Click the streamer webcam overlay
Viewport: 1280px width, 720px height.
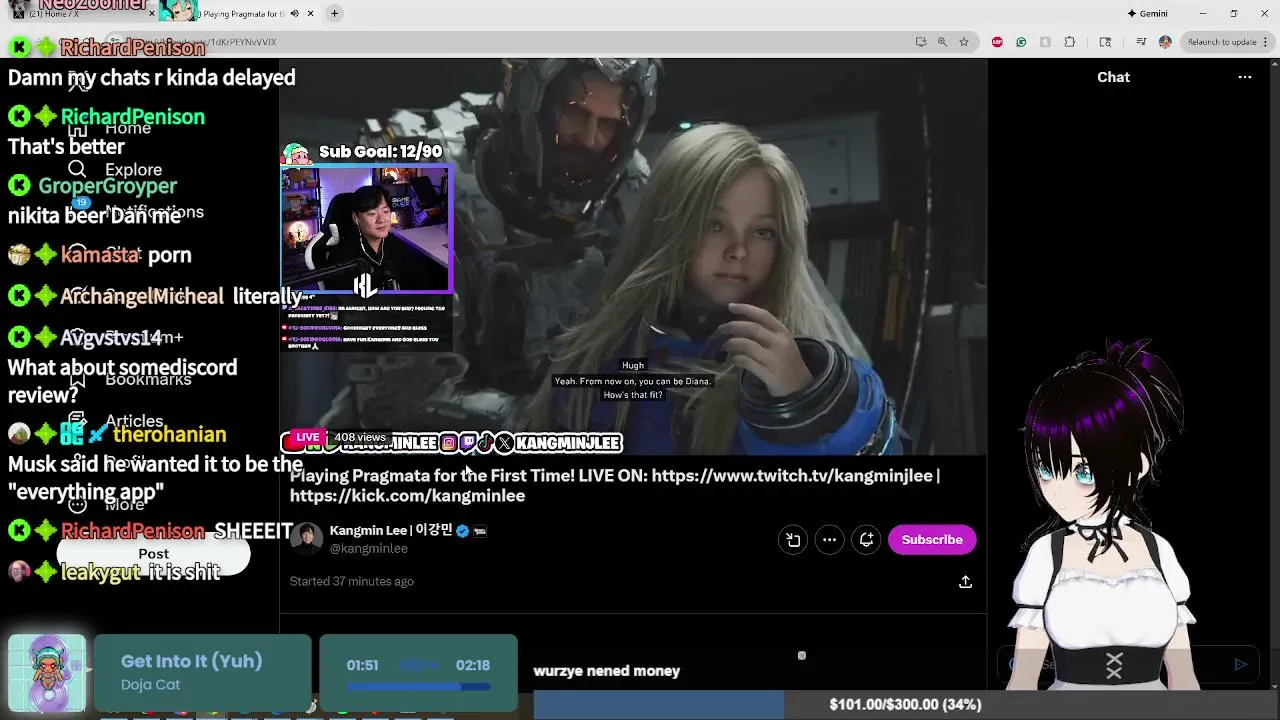[x=366, y=230]
